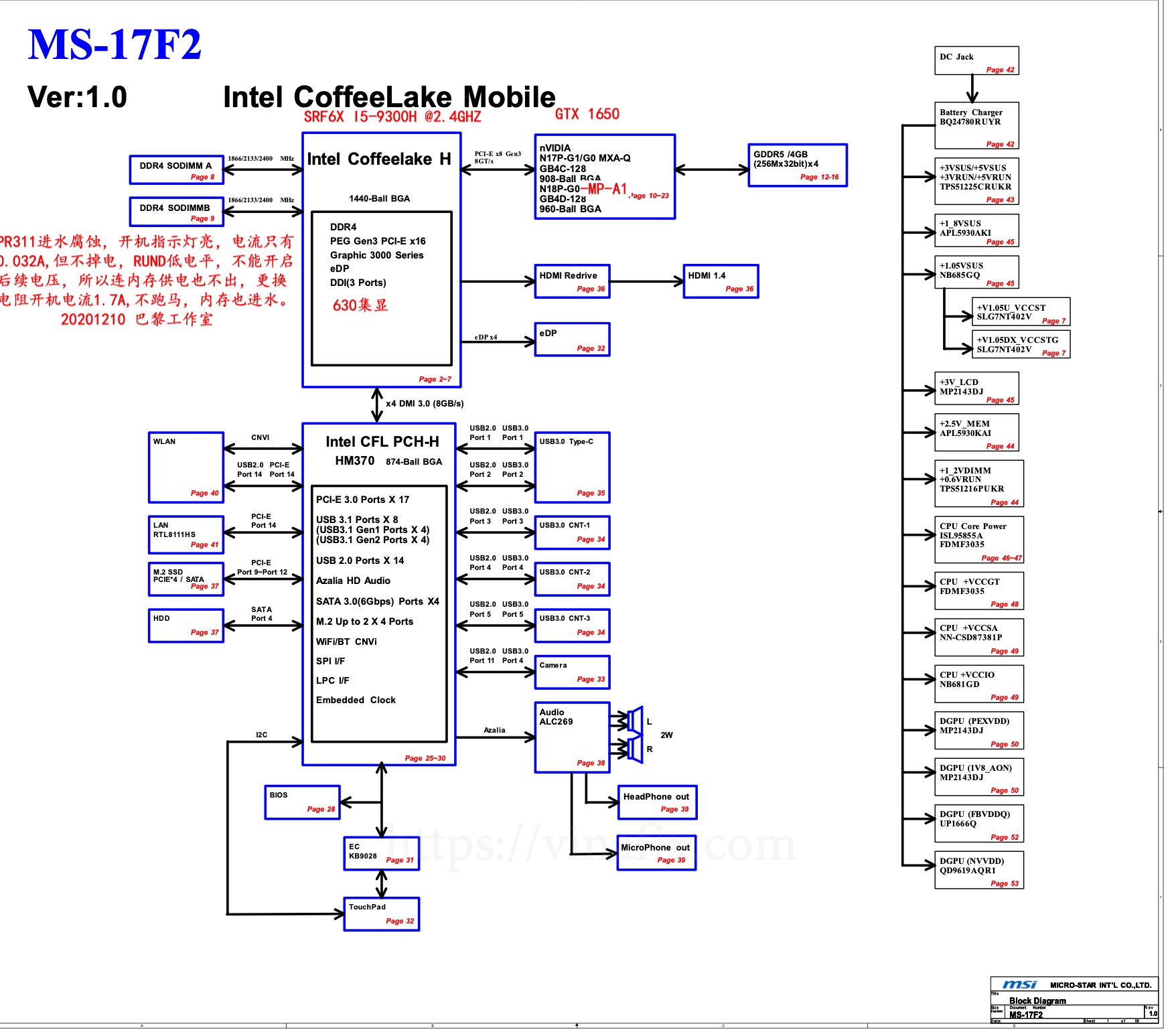
Task: Click the CPU +VCCIO NB681GD block
Action: (979, 684)
